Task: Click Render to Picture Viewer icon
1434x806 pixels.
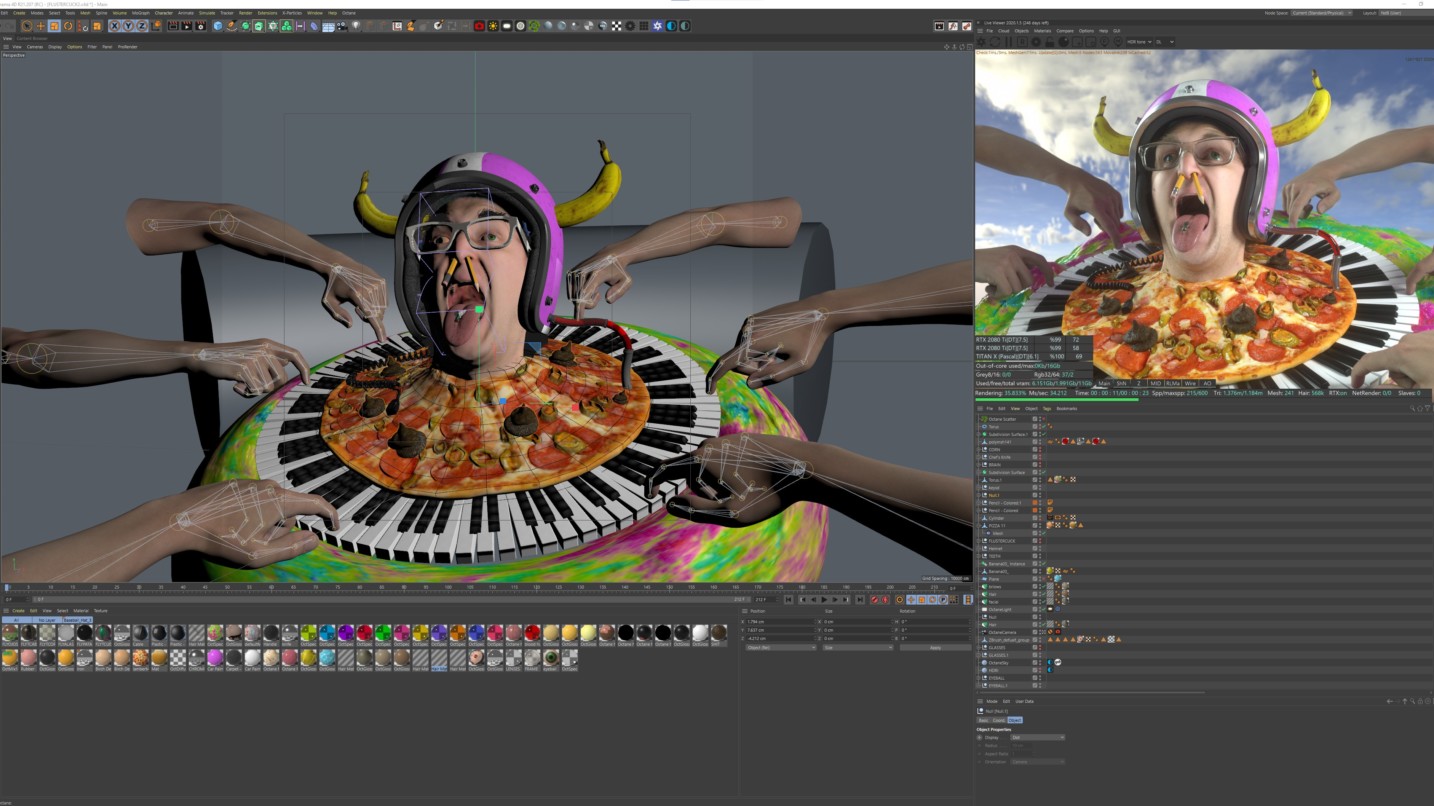Action: point(186,26)
